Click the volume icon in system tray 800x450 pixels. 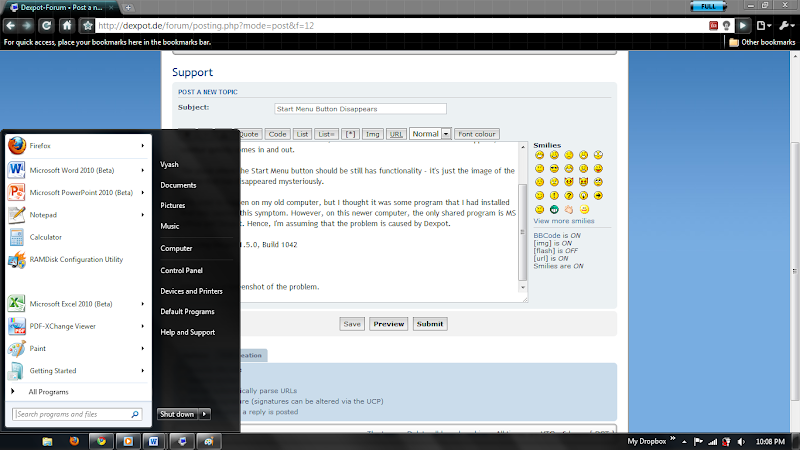click(741, 442)
